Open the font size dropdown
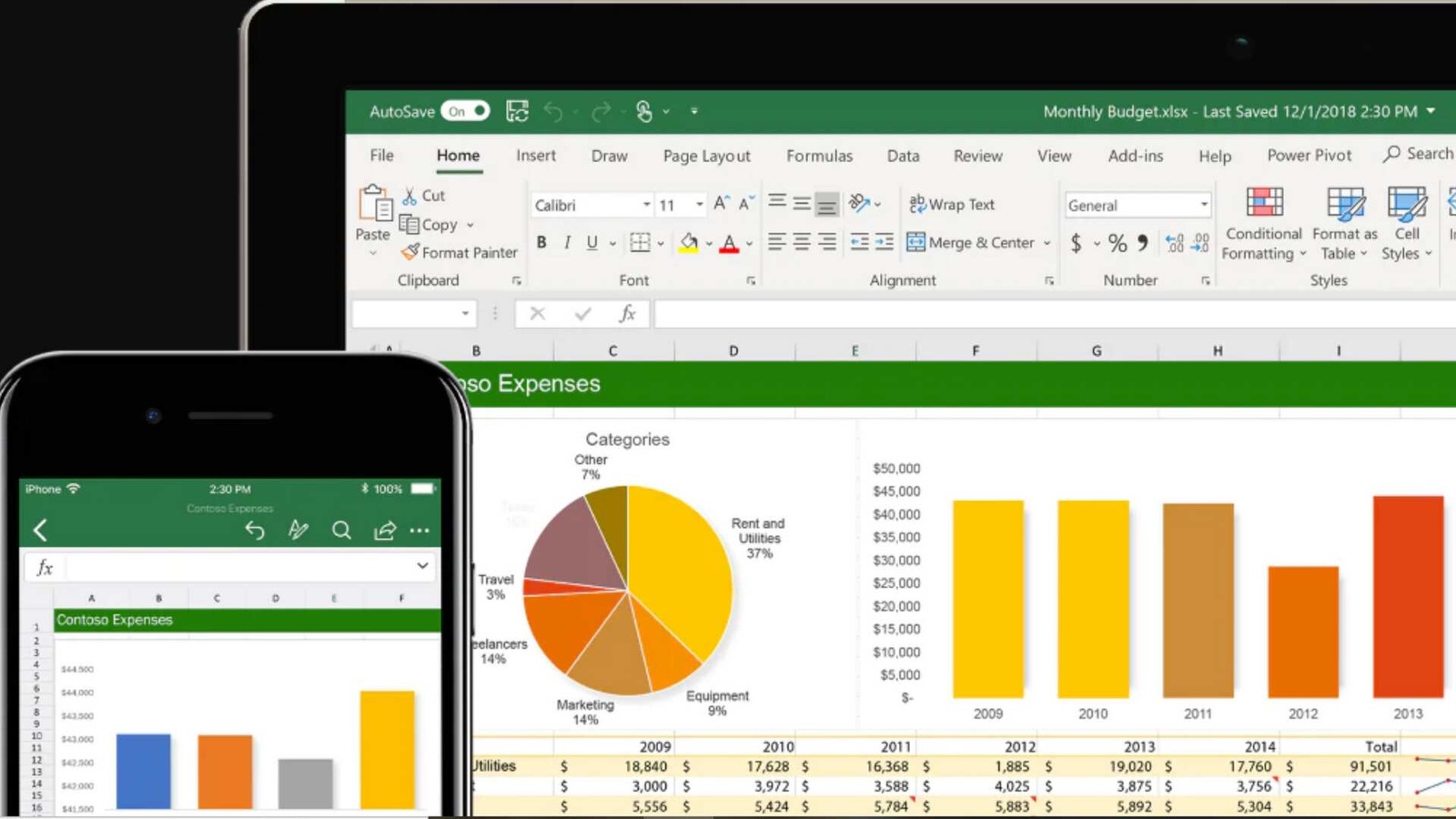This screenshot has width=1456, height=819. (698, 204)
